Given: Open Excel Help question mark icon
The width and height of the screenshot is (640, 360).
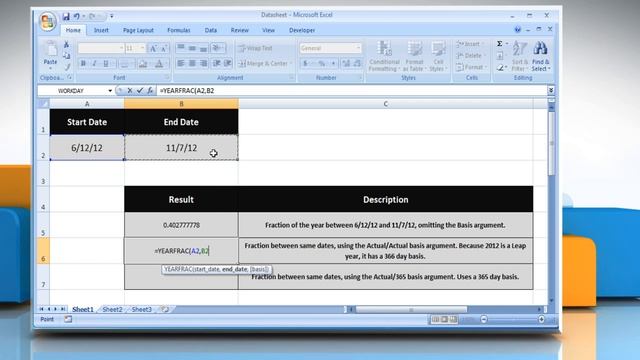Looking at the screenshot, I should tap(518, 29).
